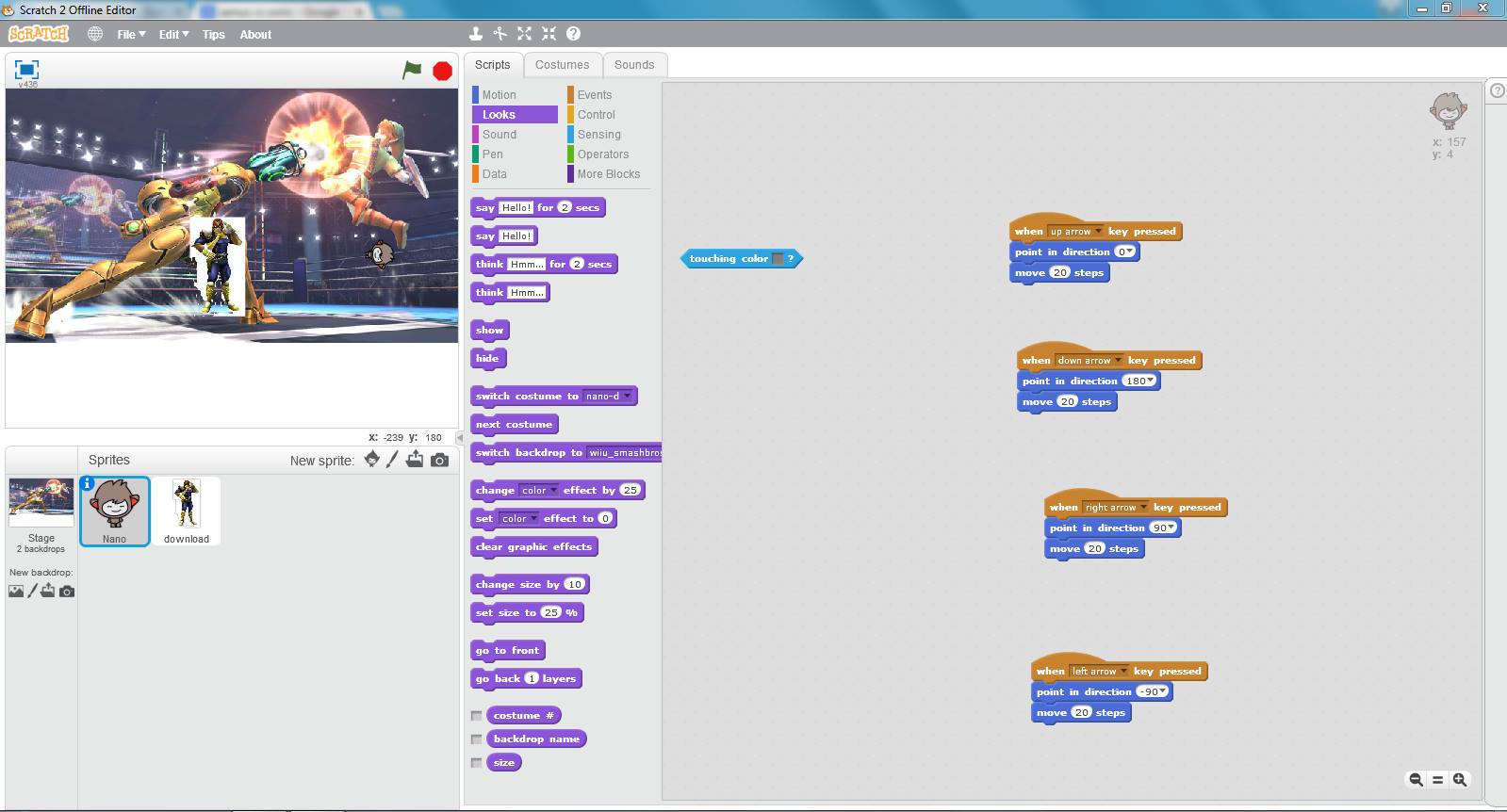This screenshot has width=1507, height=812.
Task: Open backdrop dropdown in switch backdrop block
Action: [625, 453]
